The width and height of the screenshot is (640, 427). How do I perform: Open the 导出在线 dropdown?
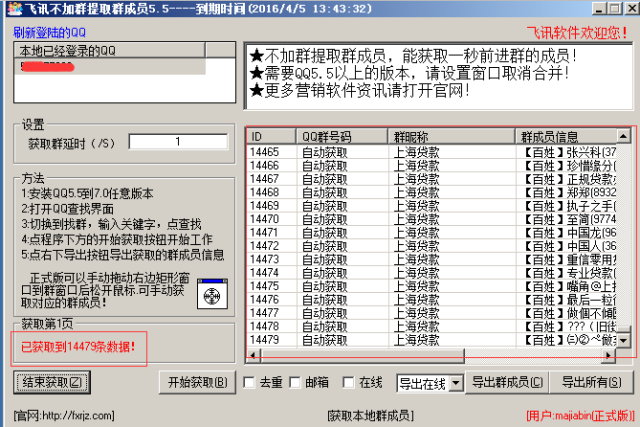456,383
